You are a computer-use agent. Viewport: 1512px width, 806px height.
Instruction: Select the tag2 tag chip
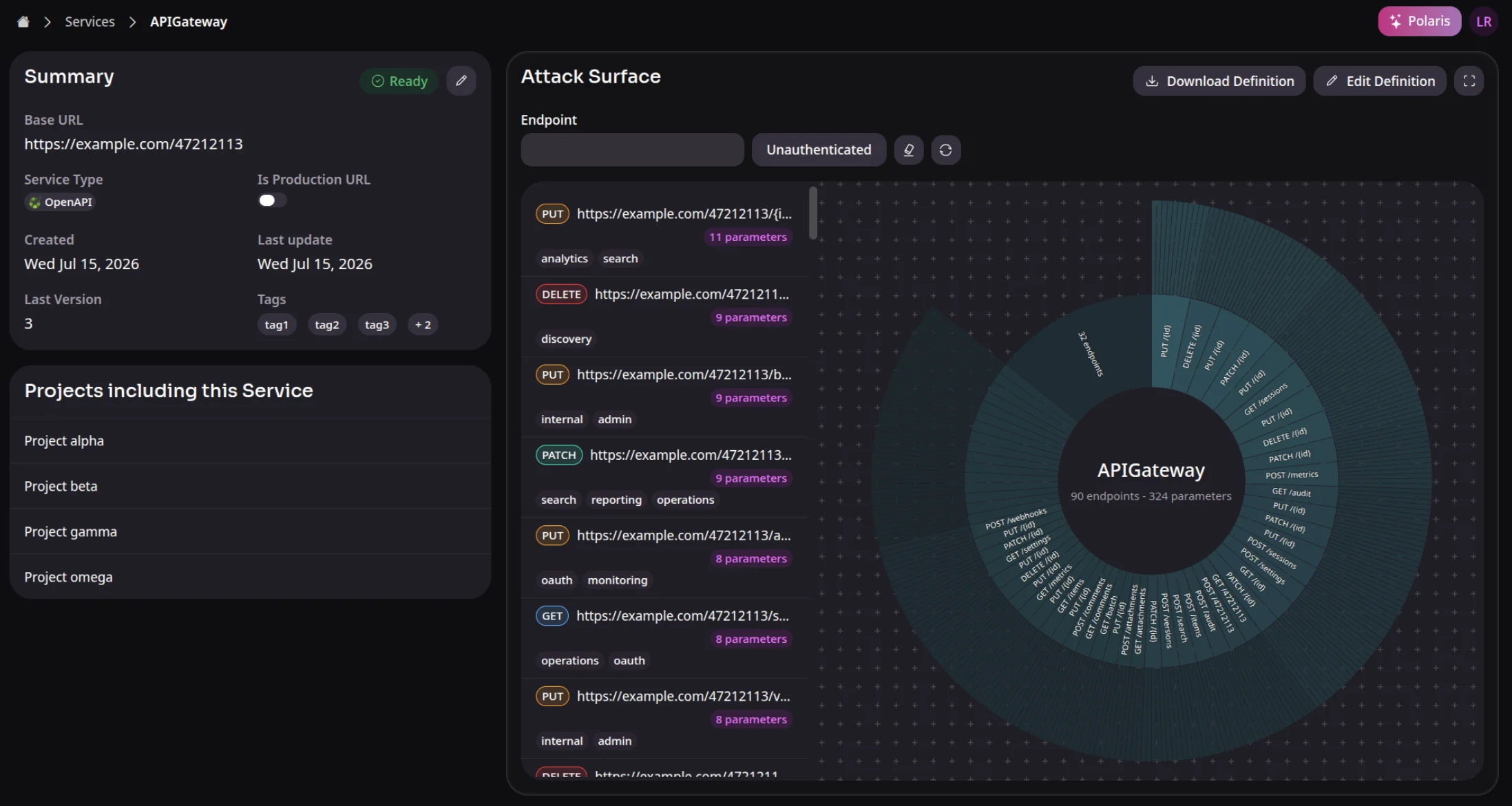tap(327, 325)
